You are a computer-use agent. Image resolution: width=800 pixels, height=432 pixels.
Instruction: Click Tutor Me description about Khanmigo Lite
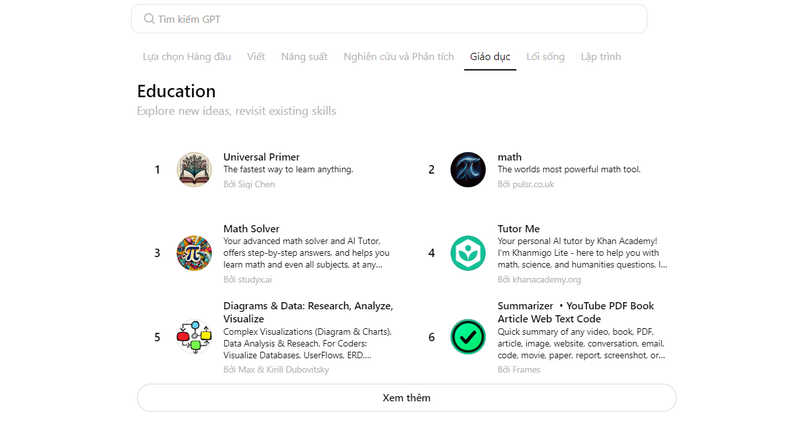pyautogui.click(x=582, y=253)
